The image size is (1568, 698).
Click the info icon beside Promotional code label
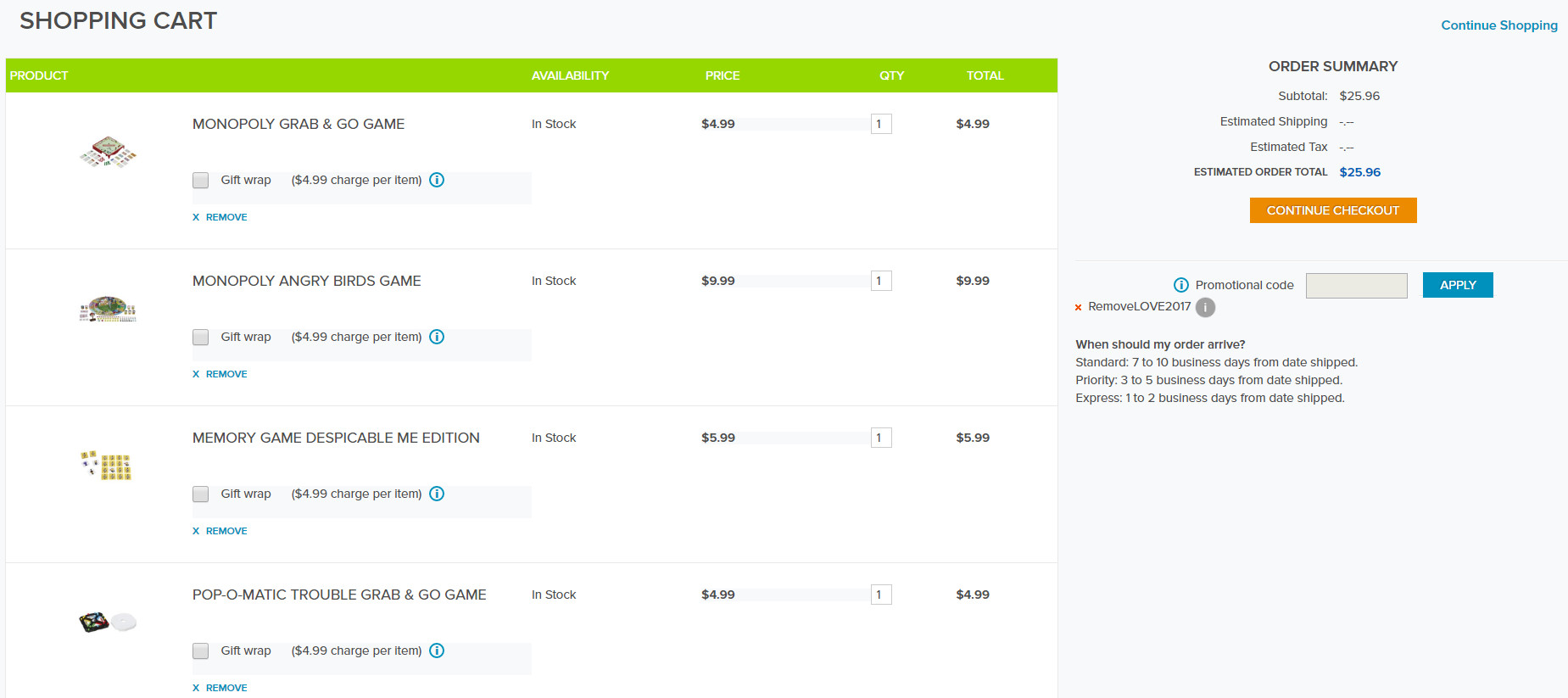pos(1180,285)
